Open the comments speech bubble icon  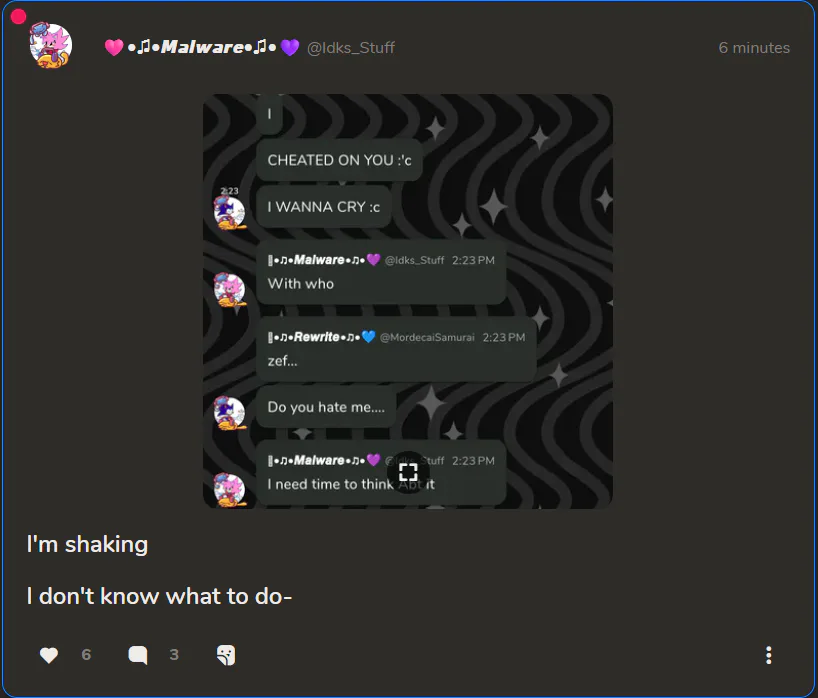(x=138, y=655)
